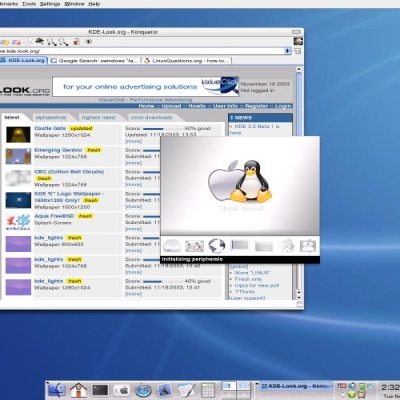Screen dimensions: 400x400
Task: Click the Think Ahead penguin splash image
Action: click(240, 185)
